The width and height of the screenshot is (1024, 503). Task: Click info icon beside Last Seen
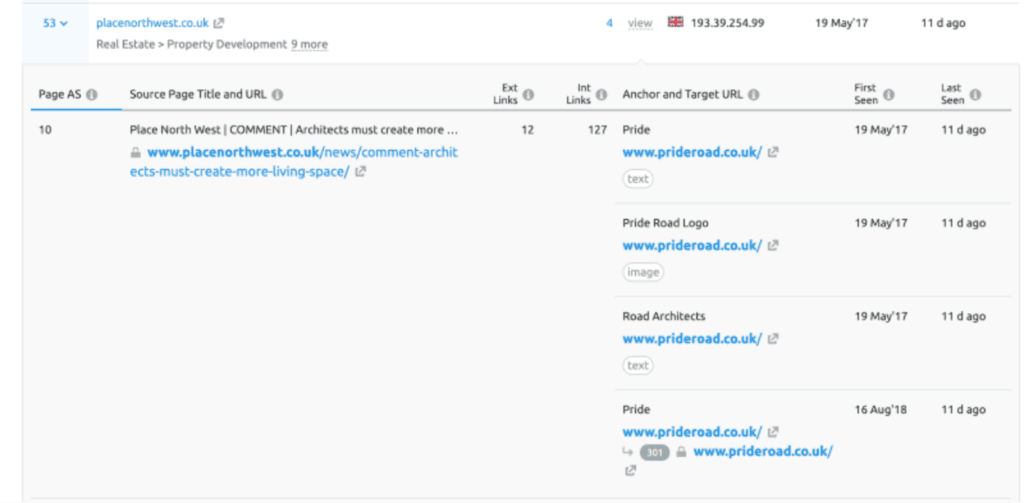click(975, 95)
